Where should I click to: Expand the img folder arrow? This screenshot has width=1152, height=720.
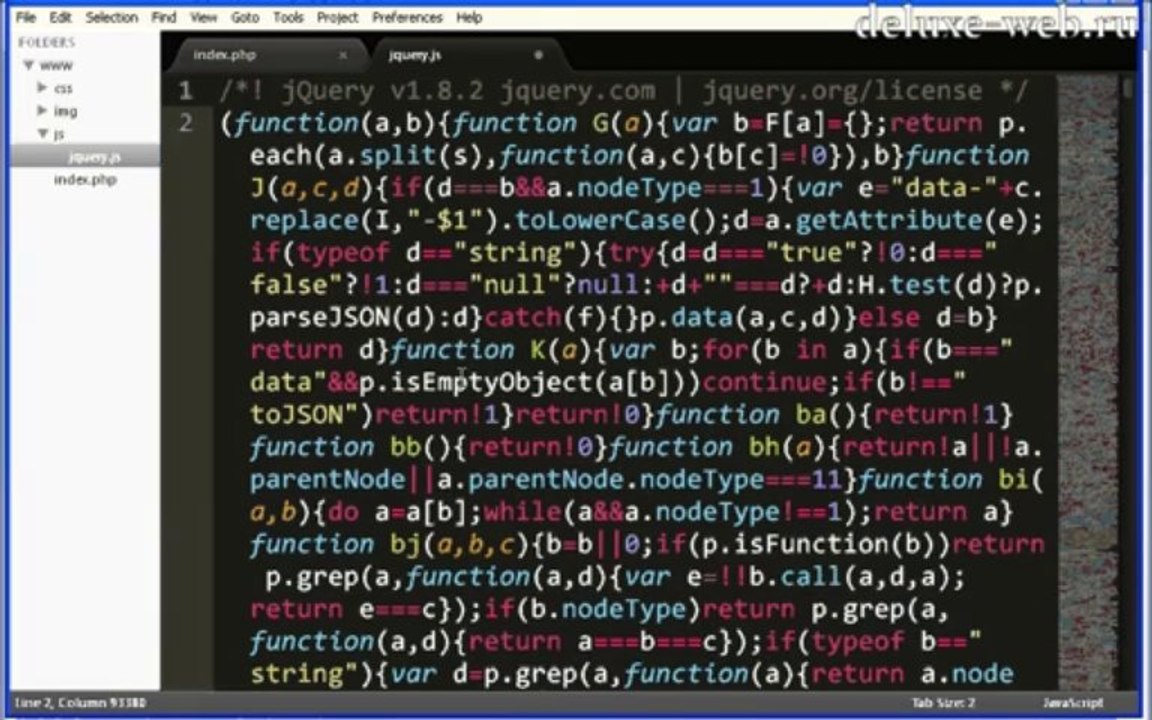(43, 110)
